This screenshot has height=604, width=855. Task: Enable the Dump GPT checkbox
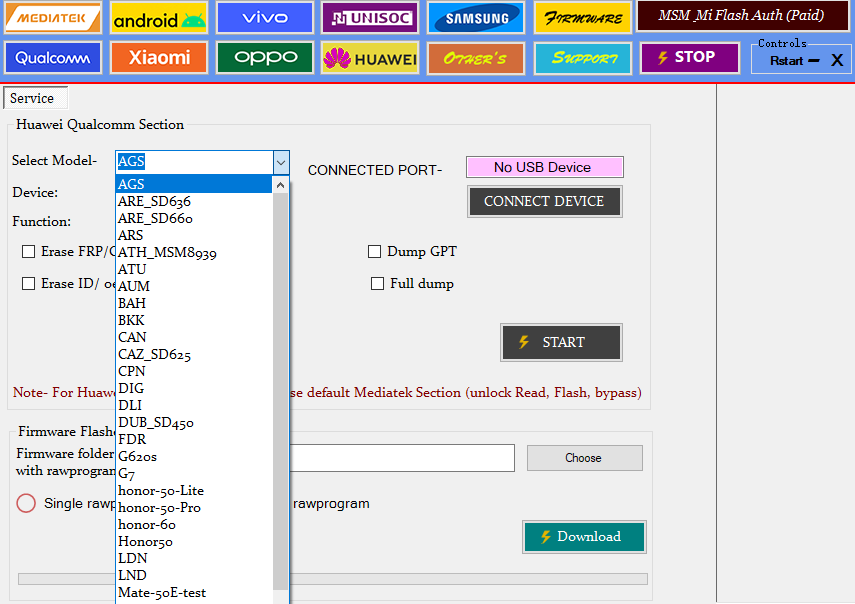tap(376, 252)
